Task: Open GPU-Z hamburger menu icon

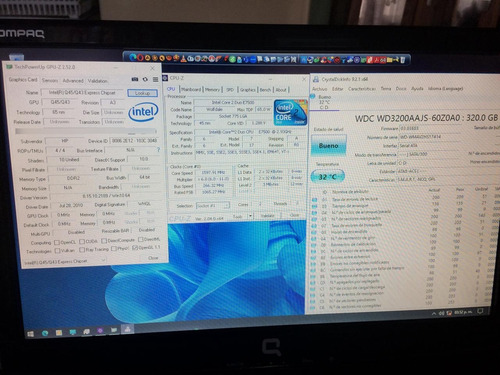Action: tap(155, 79)
